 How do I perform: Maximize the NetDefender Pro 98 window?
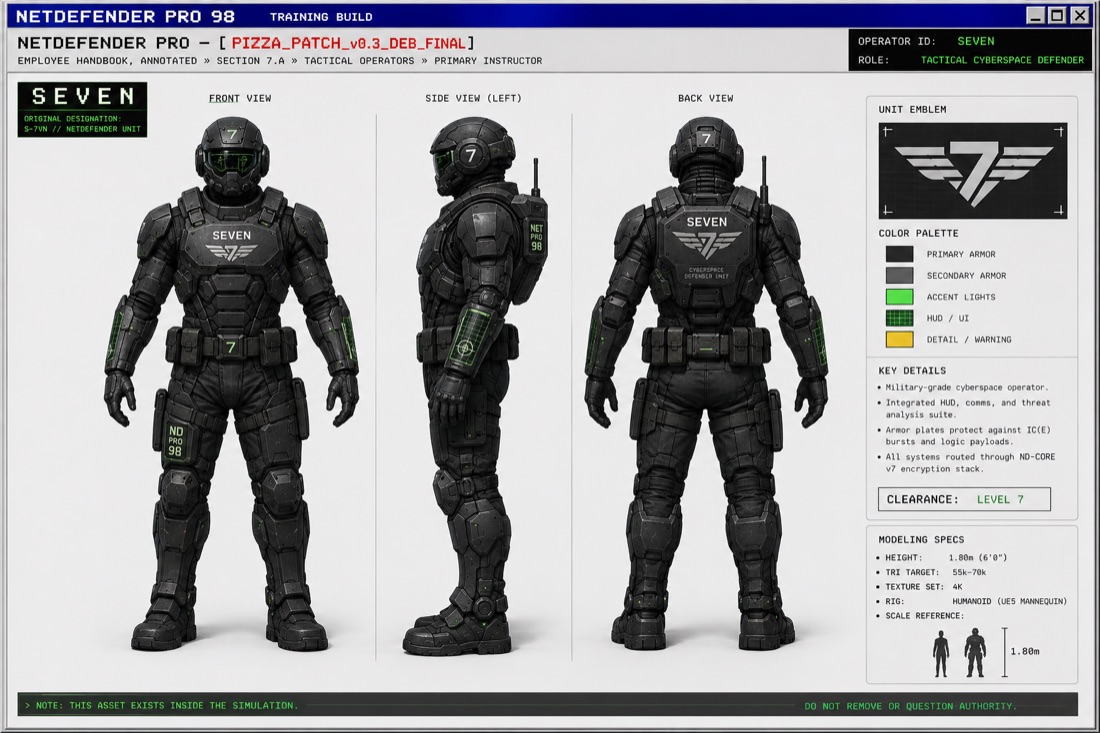tap(1057, 15)
